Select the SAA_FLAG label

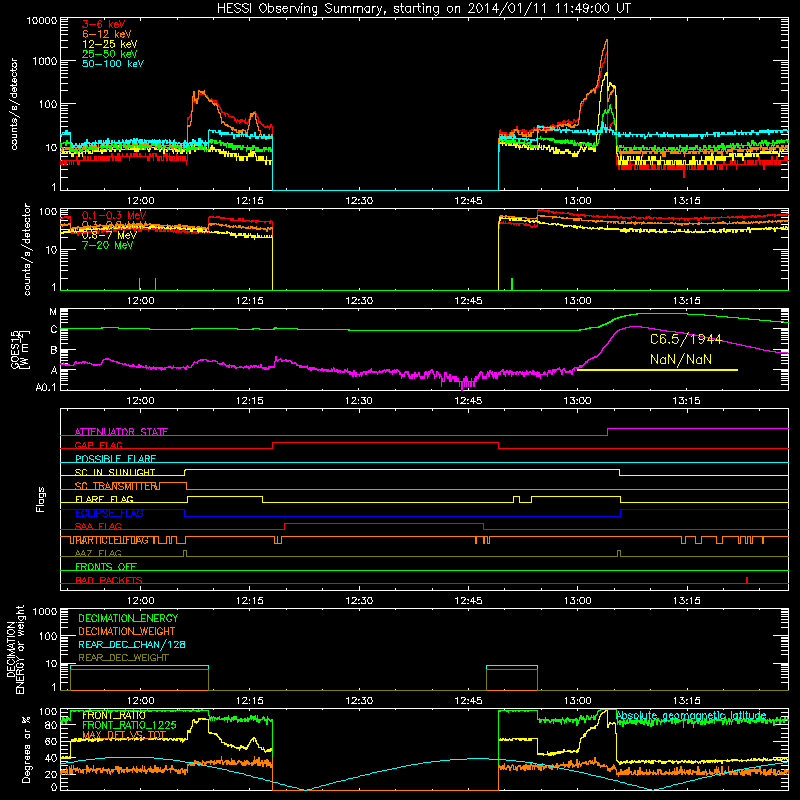click(x=98, y=527)
